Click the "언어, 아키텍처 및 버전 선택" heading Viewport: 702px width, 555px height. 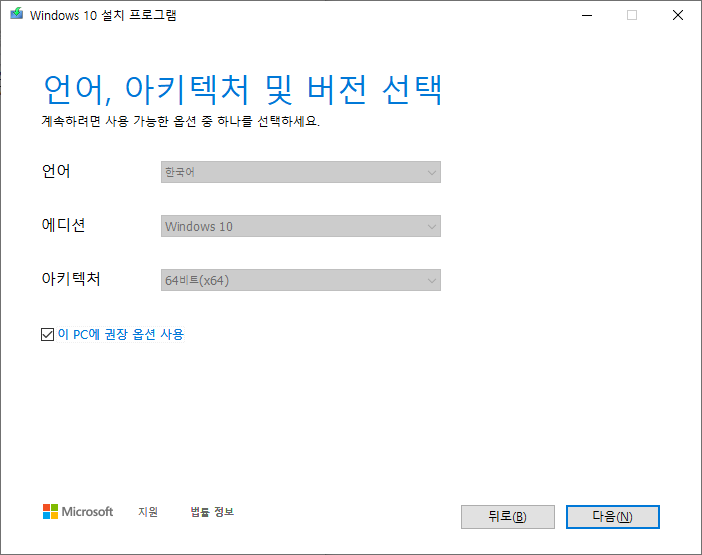(x=243, y=90)
